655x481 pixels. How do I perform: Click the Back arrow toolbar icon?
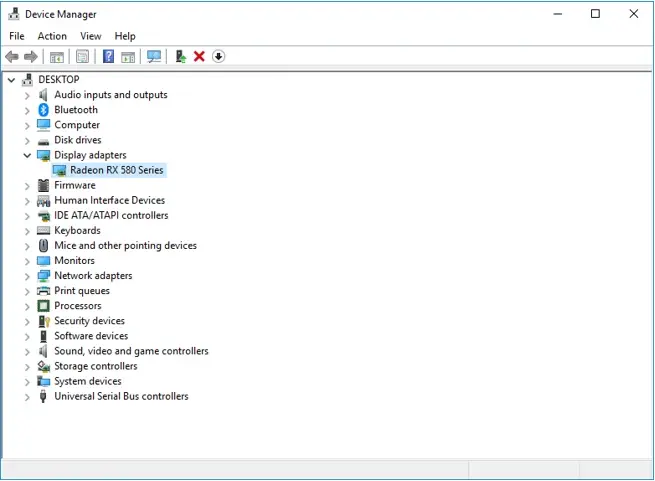(x=12, y=56)
